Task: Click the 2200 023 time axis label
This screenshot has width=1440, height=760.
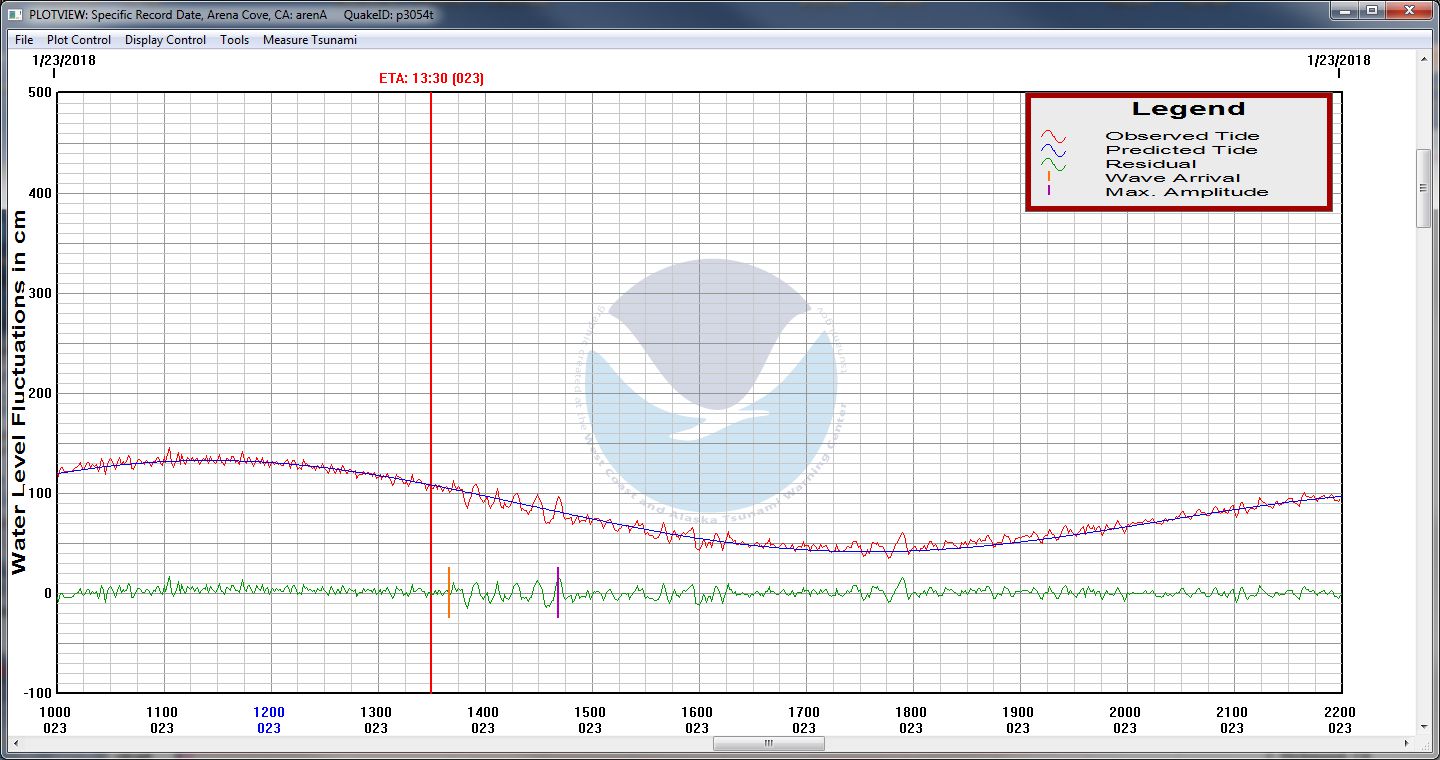Action: coord(1339,720)
